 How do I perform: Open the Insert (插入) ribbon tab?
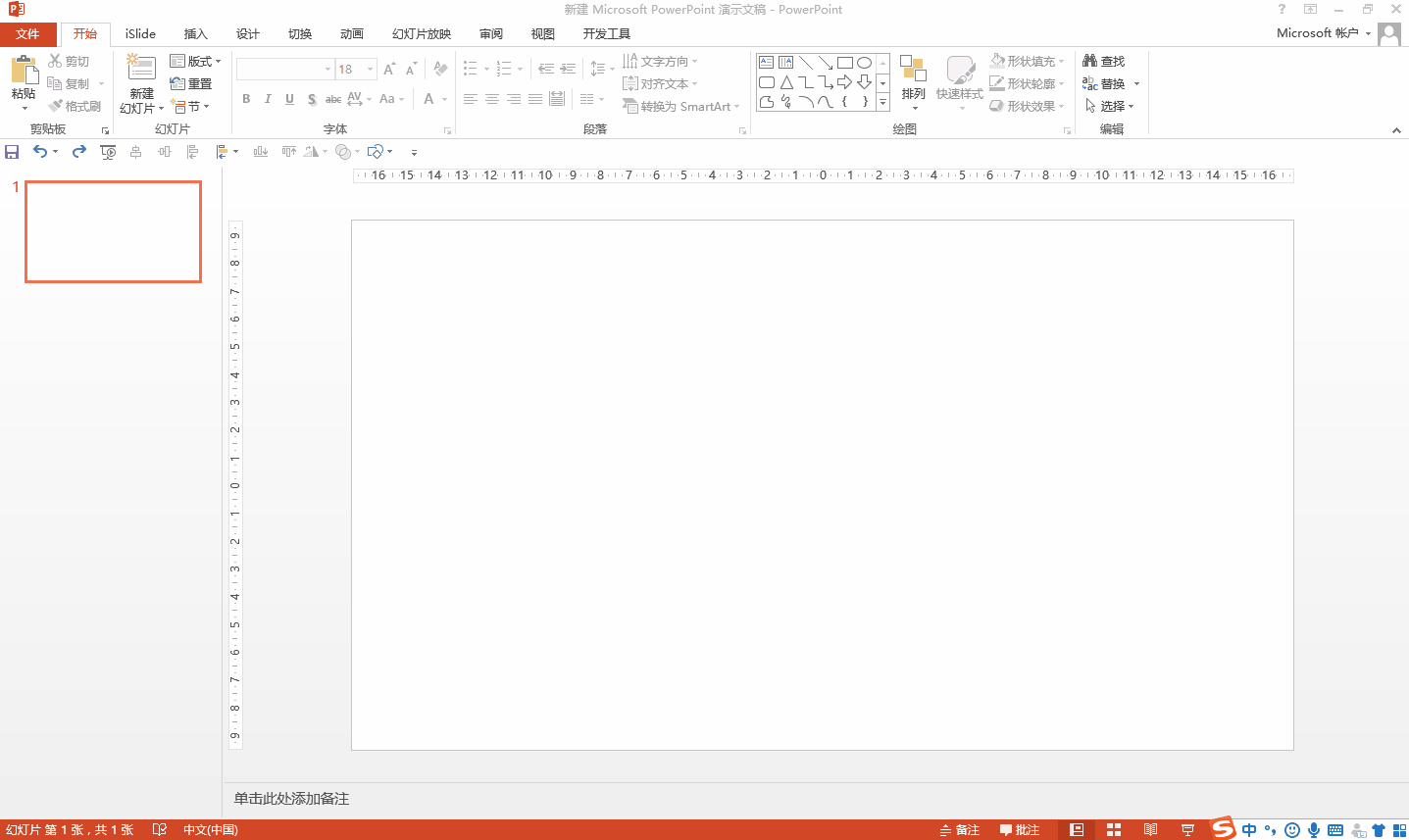pos(195,33)
